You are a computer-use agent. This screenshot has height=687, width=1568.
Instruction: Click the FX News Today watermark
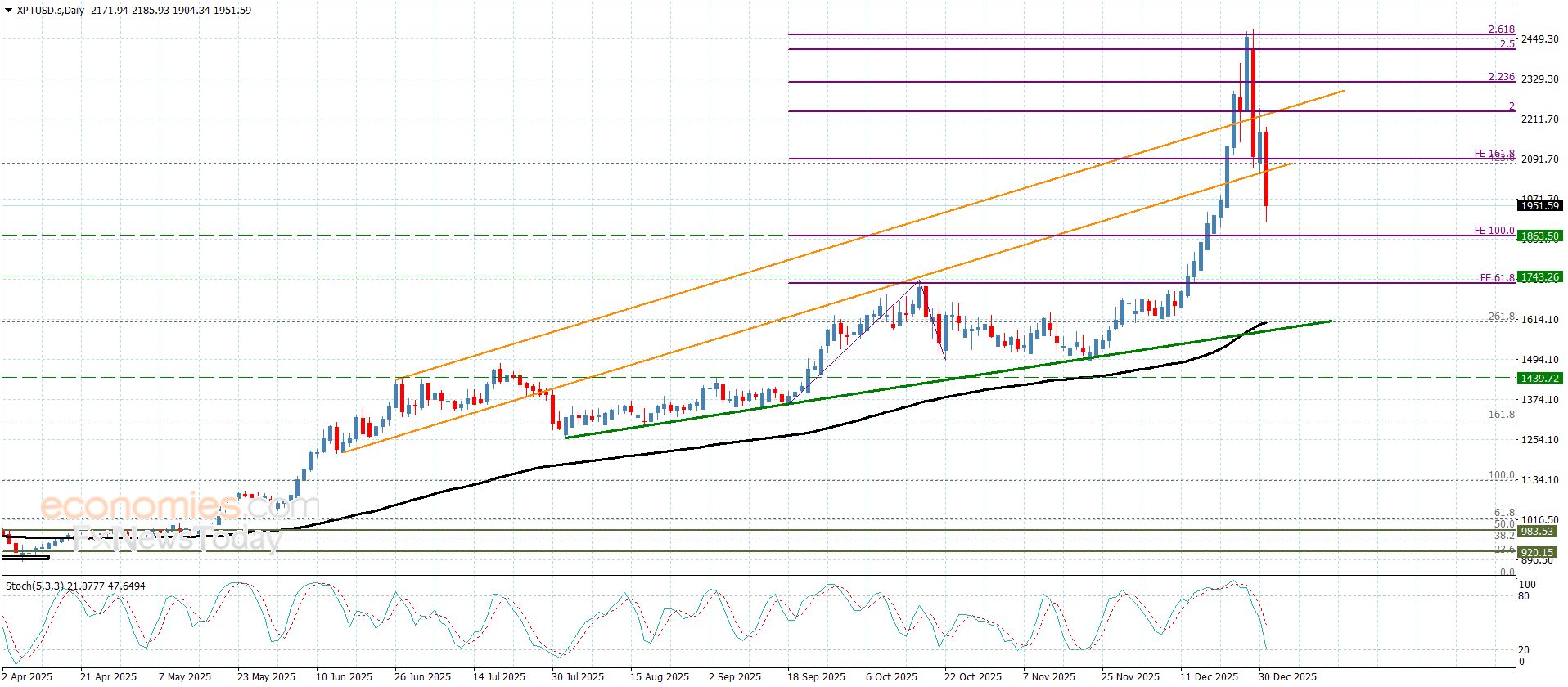[x=177, y=539]
